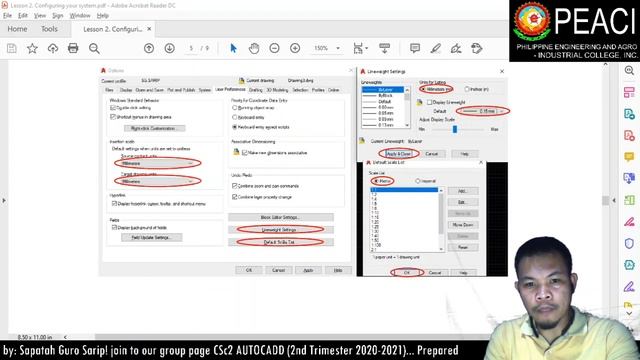Click the 8.50 x 11.00 in page size label
Image resolution: width=640 pixels, height=360 pixels.
[35, 337]
